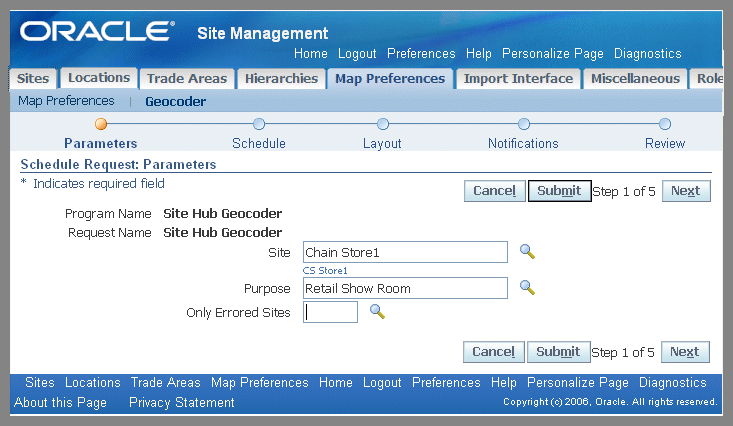Focus the Site input field
Image resolution: width=733 pixels, height=426 pixels.
(405, 252)
